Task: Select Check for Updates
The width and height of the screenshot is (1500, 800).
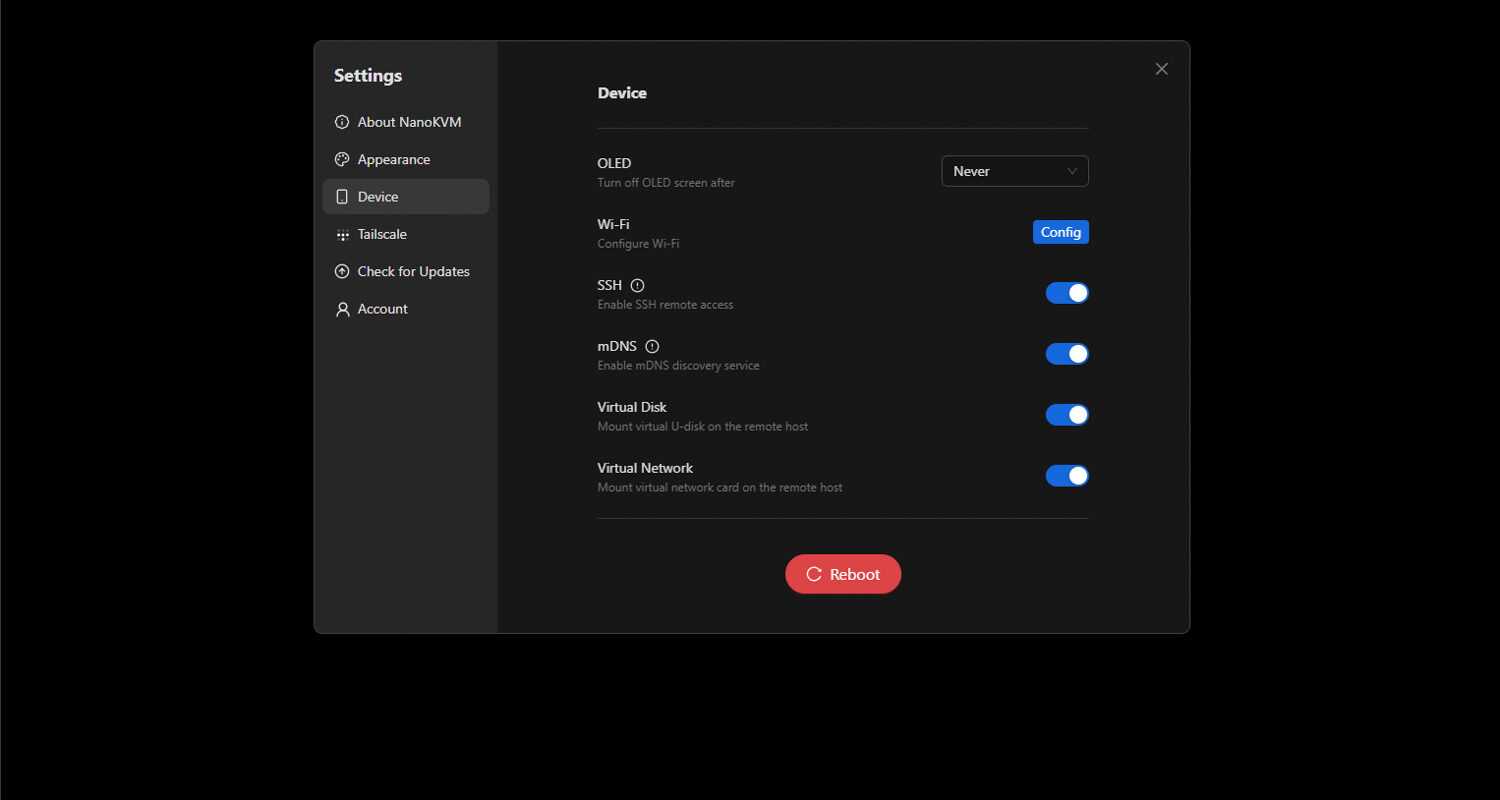Action: point(406,272)
